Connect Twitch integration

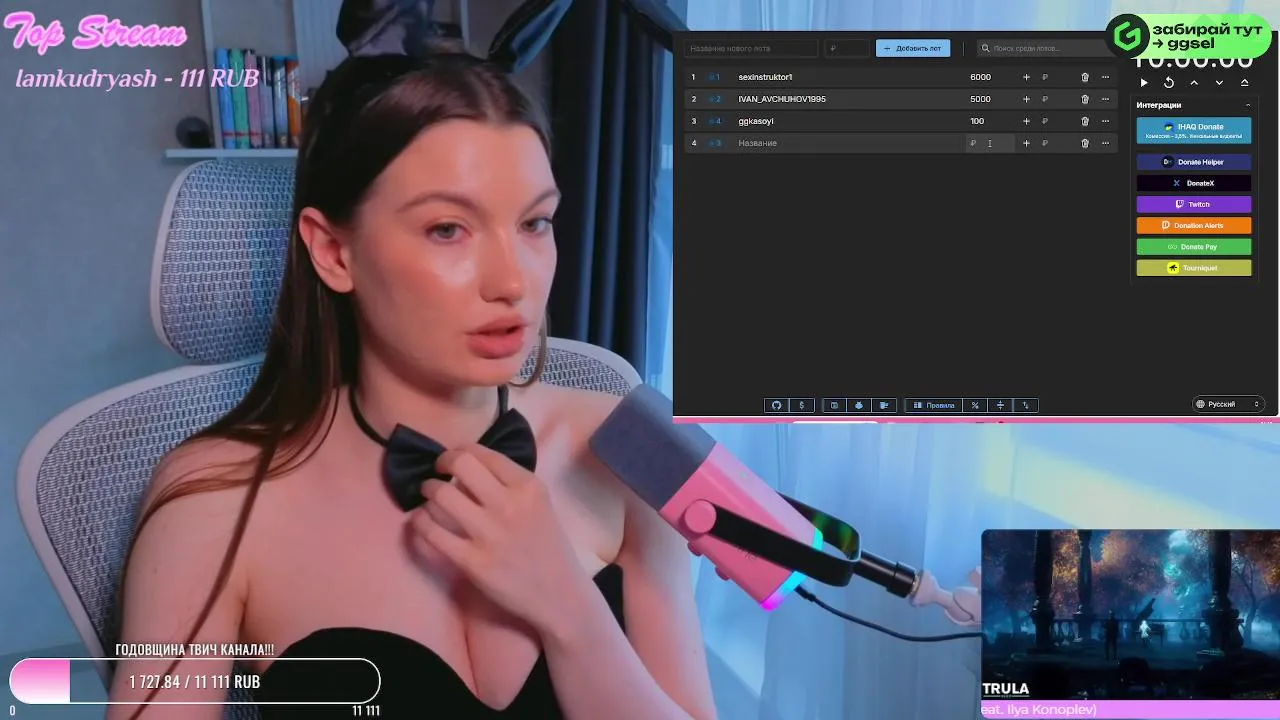(1194, 204)
